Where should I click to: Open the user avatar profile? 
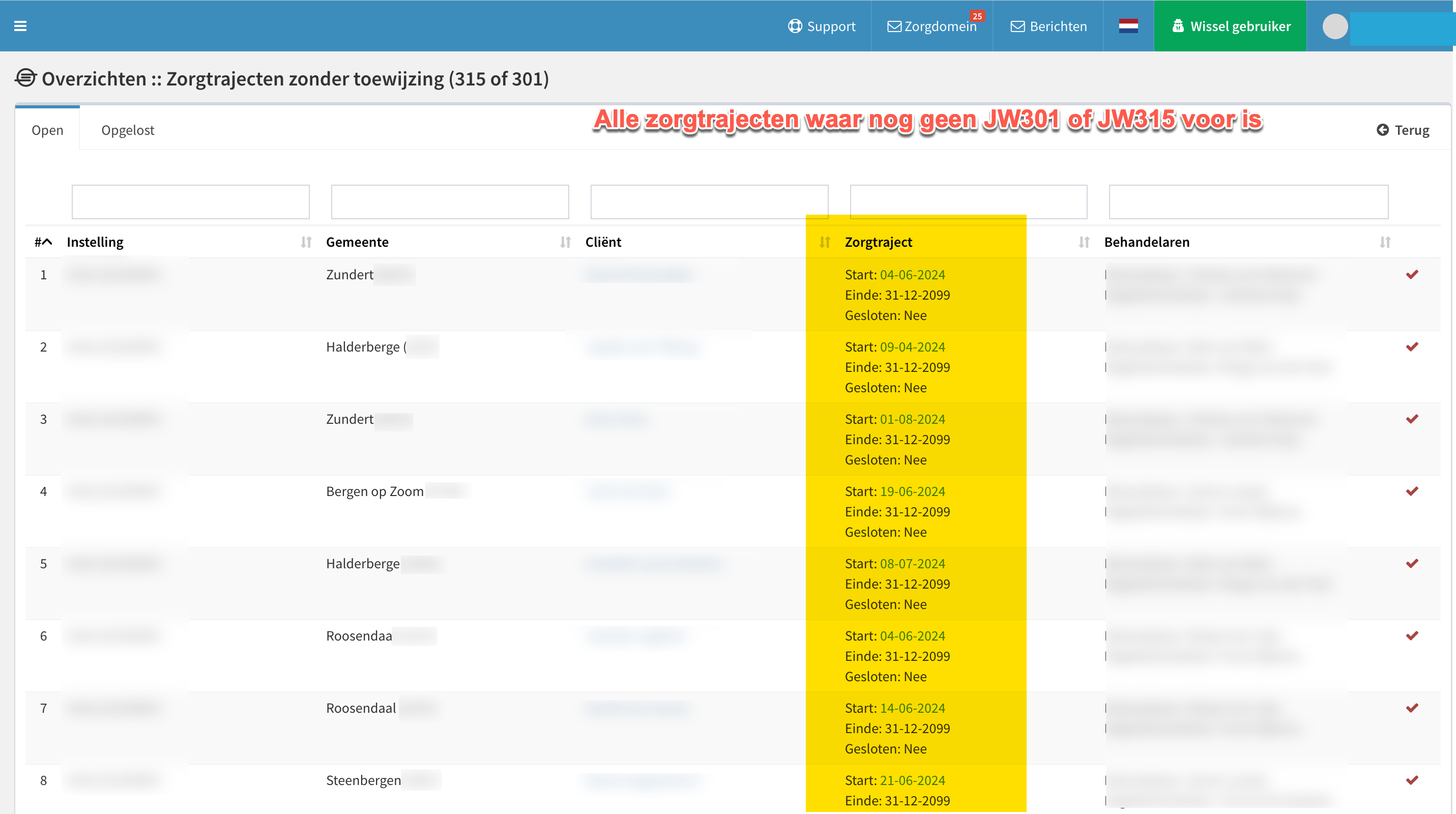(1335, 26)
